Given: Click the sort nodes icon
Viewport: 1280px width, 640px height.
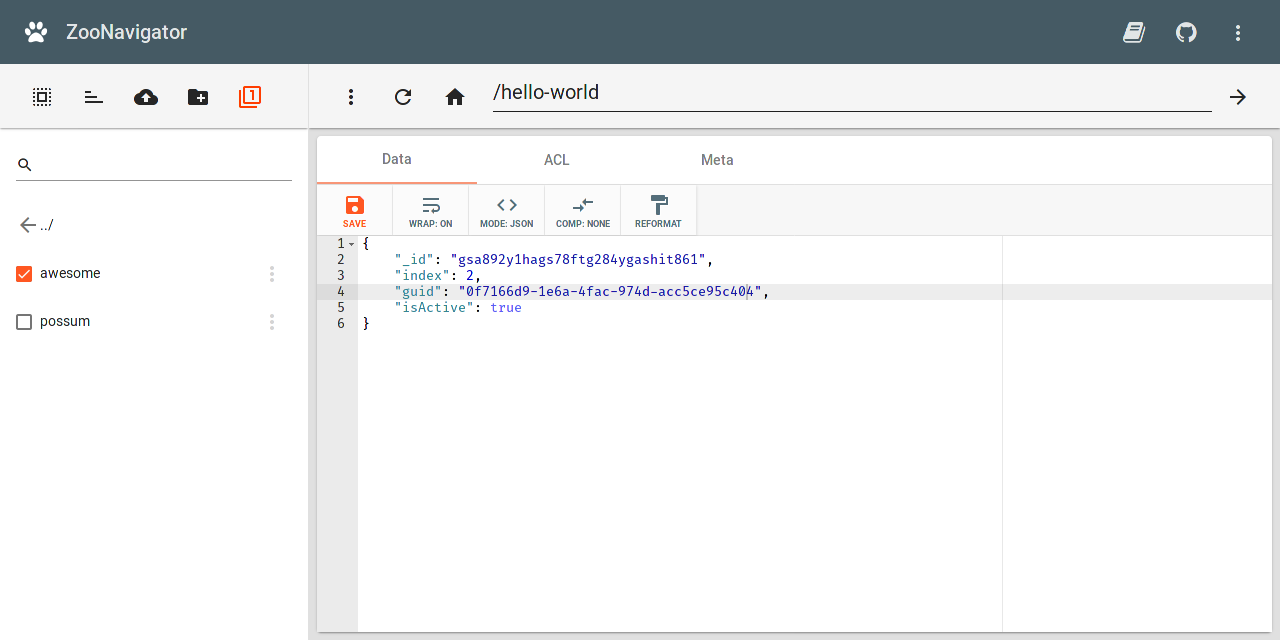Looking at the screenshot, I should tap(94, 97).
